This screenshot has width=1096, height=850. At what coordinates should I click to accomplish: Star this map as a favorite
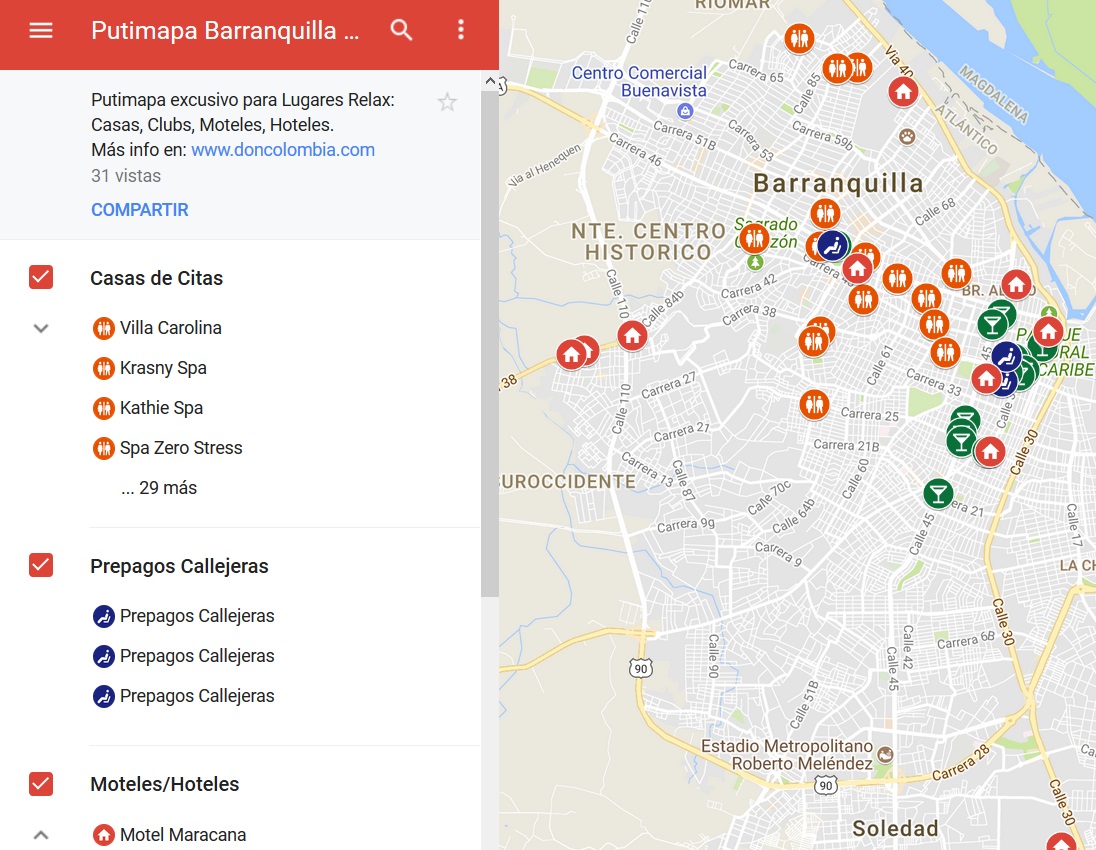(x=447, y=102)
